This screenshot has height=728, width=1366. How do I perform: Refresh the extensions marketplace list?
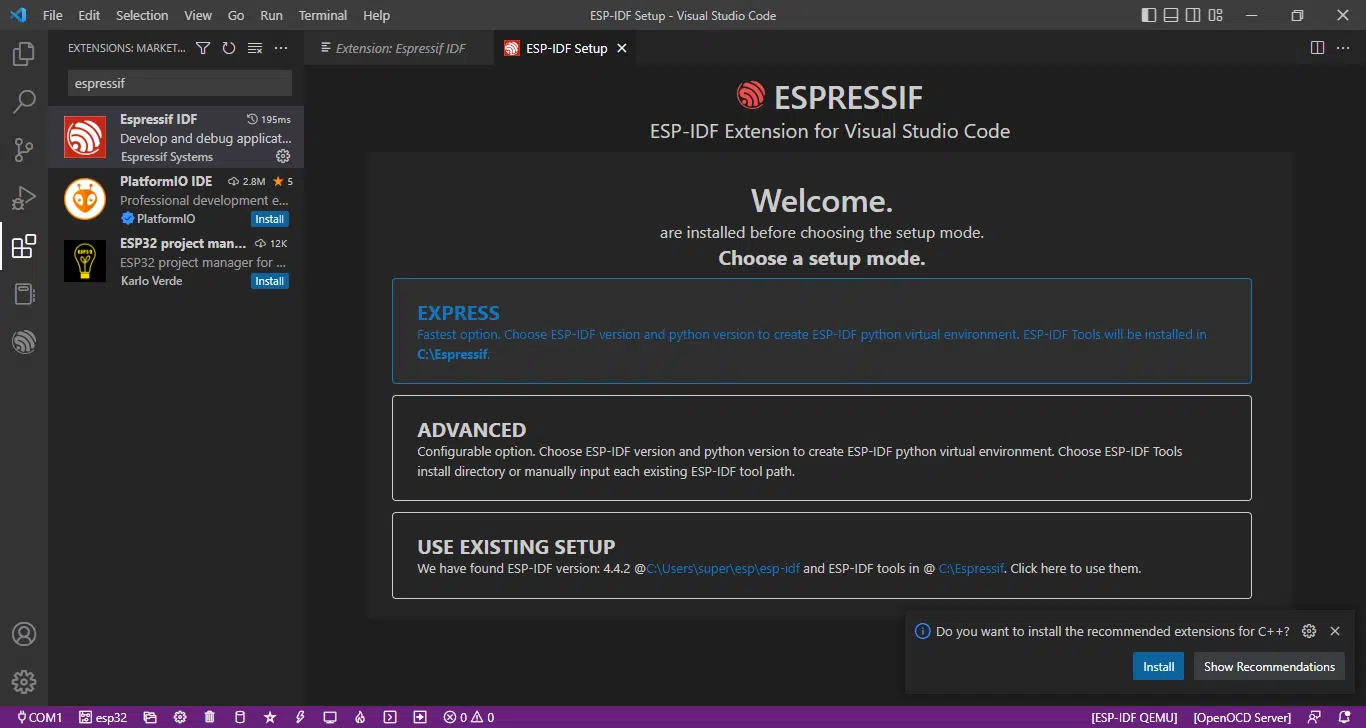point(229,48)
